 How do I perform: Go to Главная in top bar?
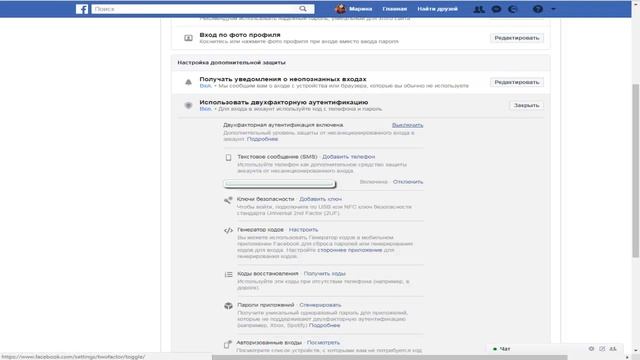click(x=394, y=9)
